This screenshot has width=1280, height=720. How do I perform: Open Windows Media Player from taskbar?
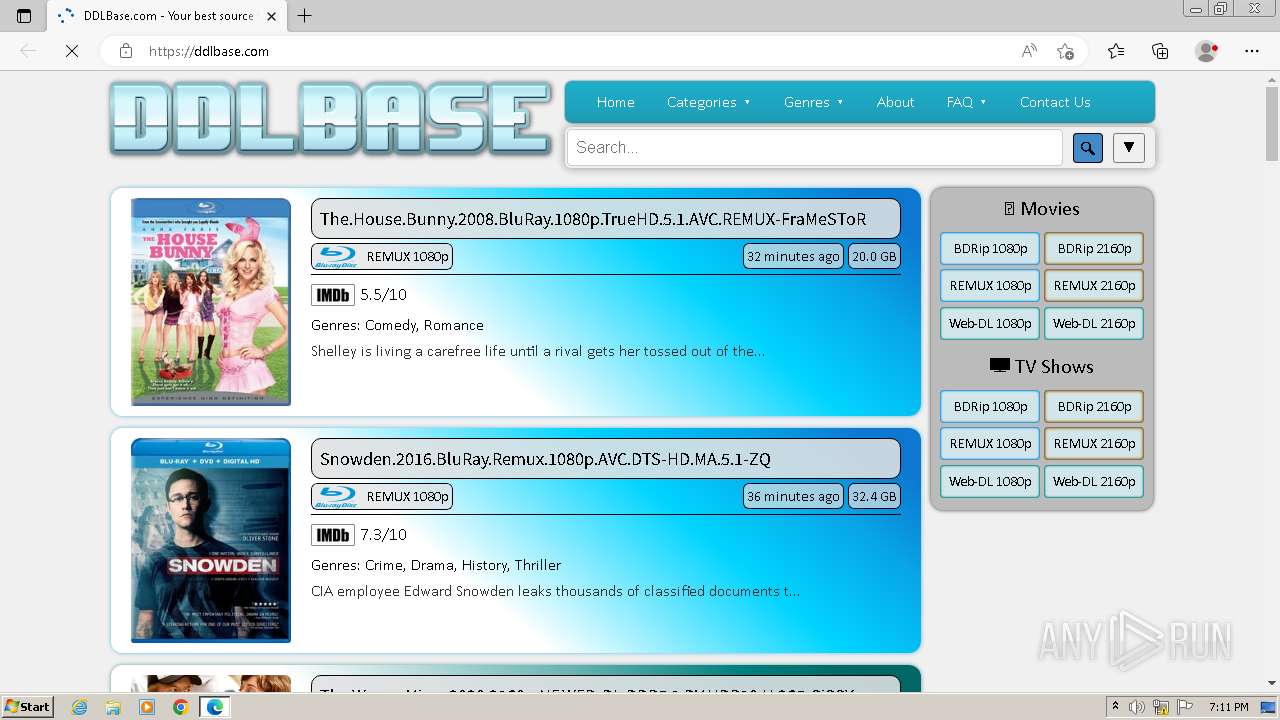[147, 707]
